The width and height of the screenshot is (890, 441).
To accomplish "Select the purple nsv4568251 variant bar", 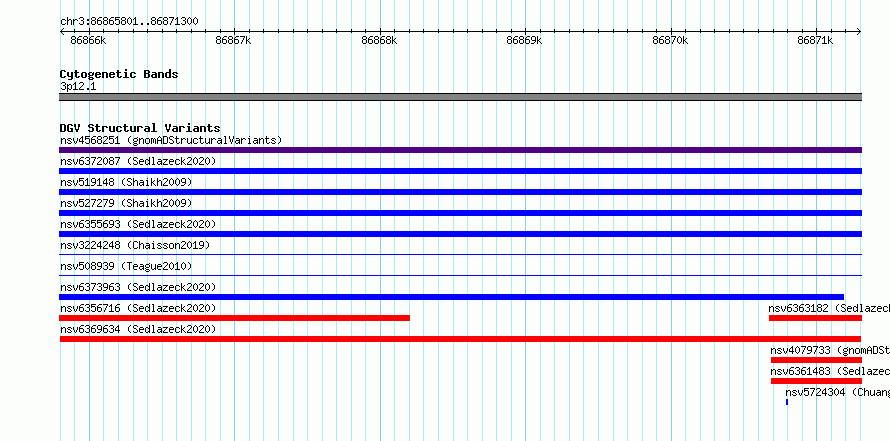I will click(x=460, y=150).
